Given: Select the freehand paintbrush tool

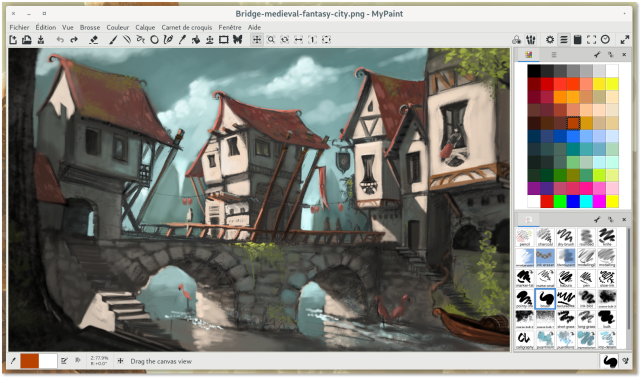Looking at the screenshot, I should (113, 40).
